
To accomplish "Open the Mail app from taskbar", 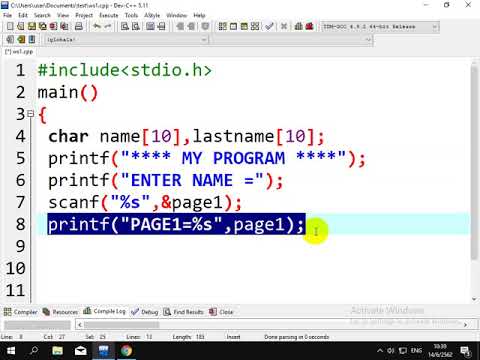I will point(81,351).
